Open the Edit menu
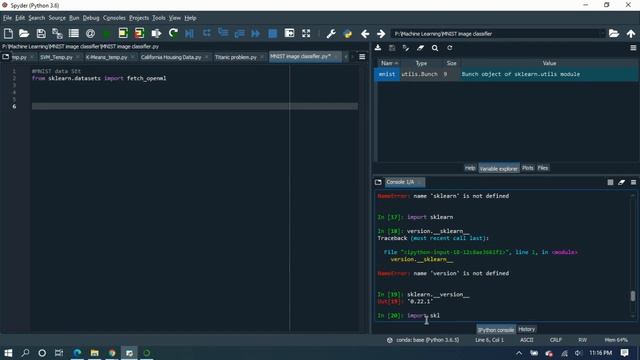Screen dimensions: 640x360 pos(20,18)
